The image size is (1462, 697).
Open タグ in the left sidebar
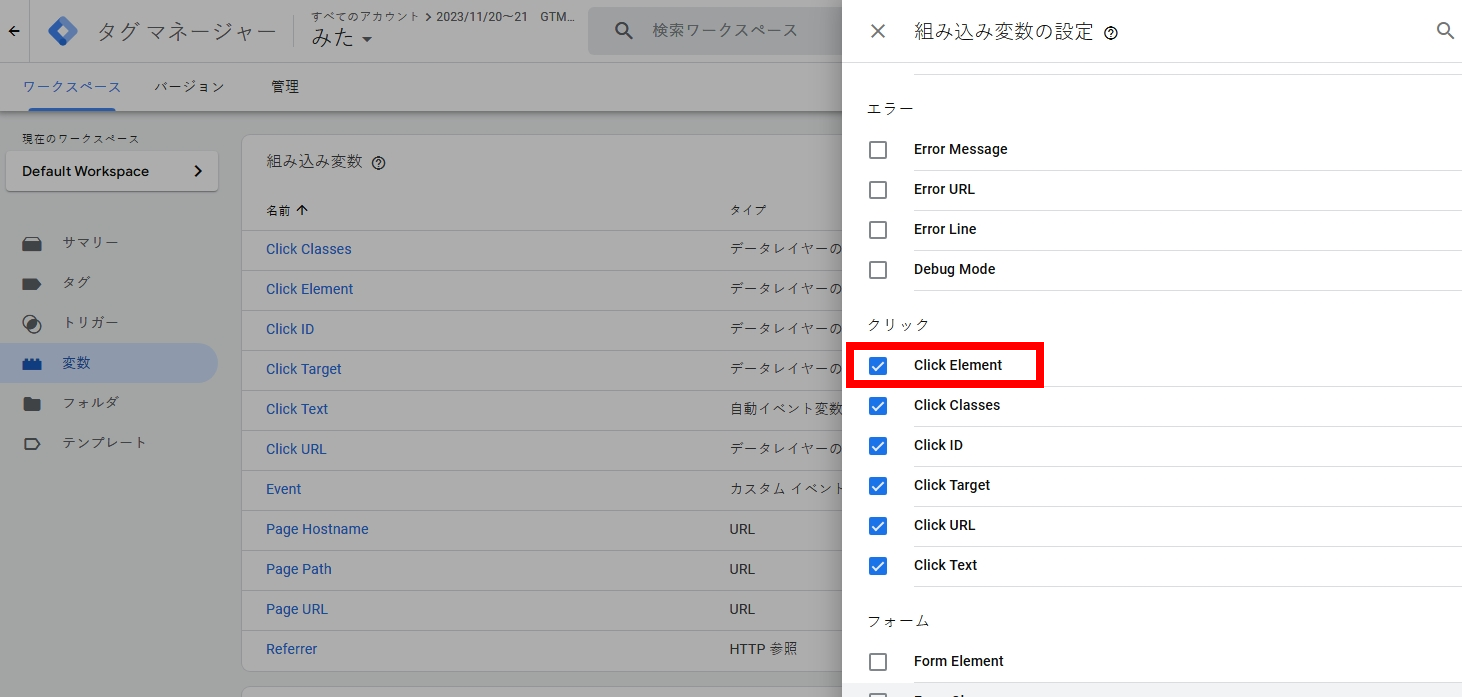click(x=76, y=283)
